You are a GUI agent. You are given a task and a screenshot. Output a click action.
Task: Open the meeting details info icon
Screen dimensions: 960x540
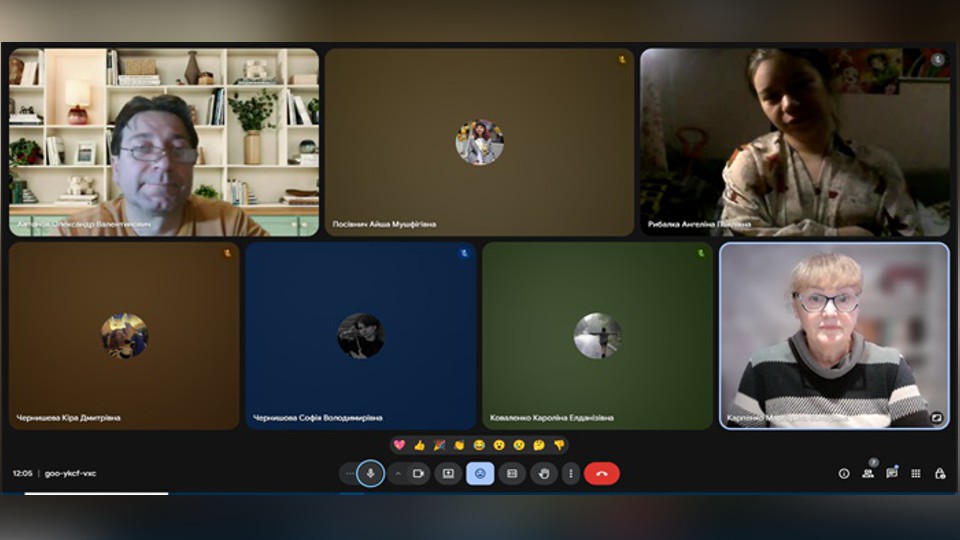click(x=844, y=473)
